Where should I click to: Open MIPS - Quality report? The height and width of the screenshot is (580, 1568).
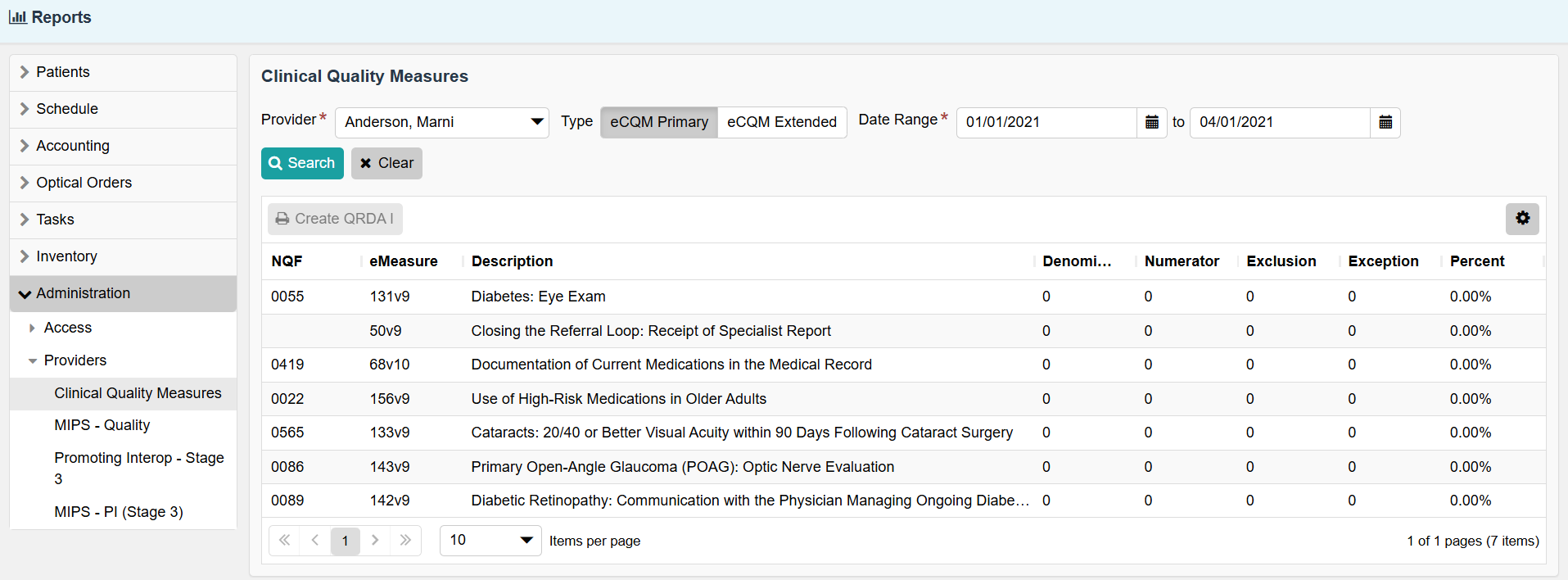(102, 425)
